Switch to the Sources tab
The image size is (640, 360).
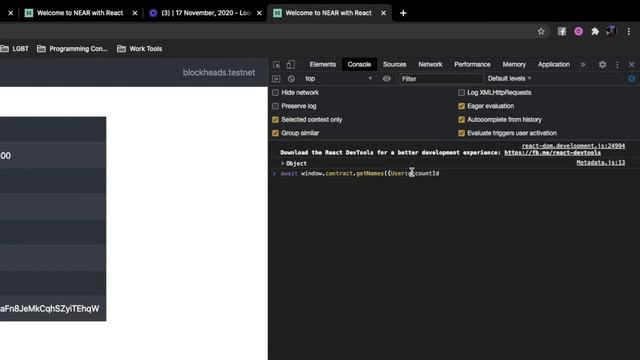394,64
